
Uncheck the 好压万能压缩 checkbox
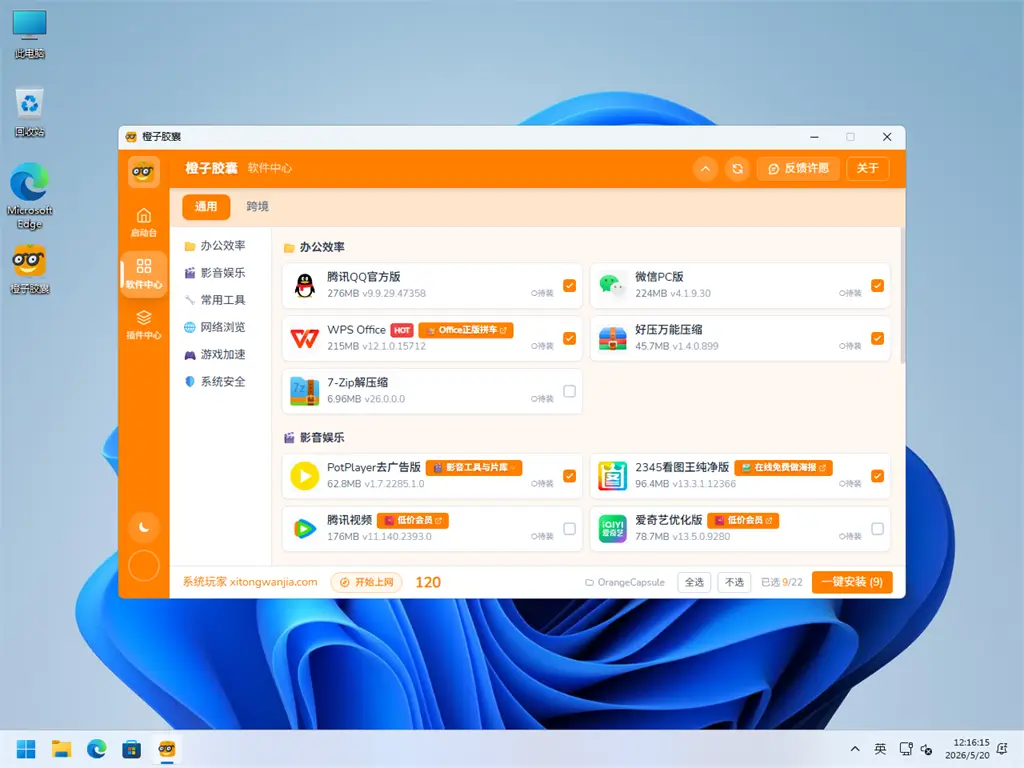[877, 338]
